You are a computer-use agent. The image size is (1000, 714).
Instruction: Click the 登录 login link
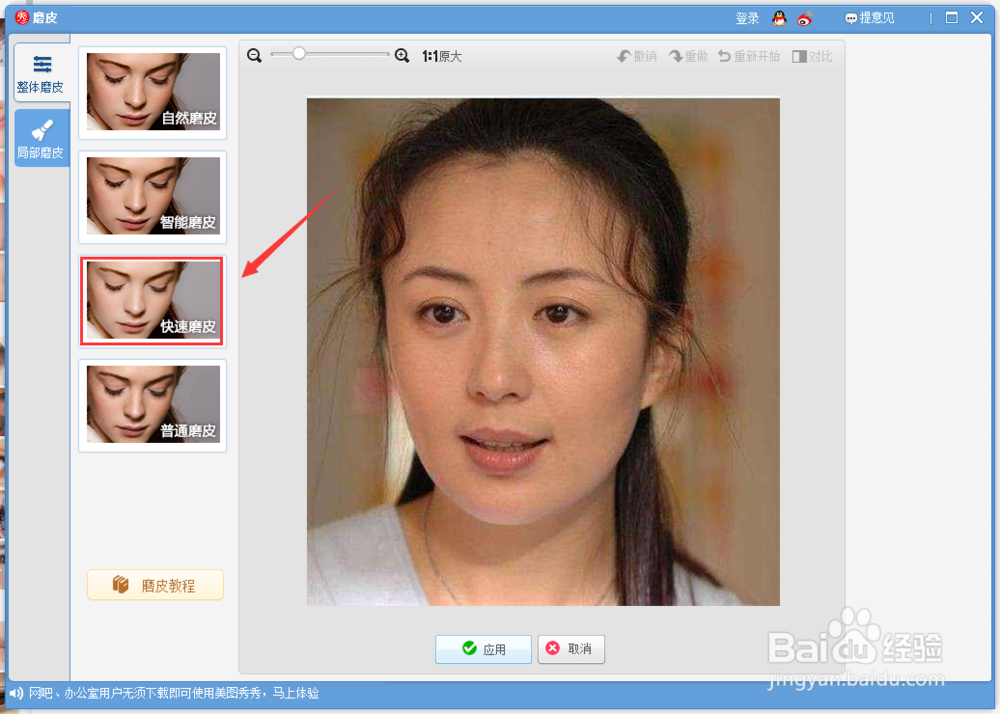coord(747,17)
